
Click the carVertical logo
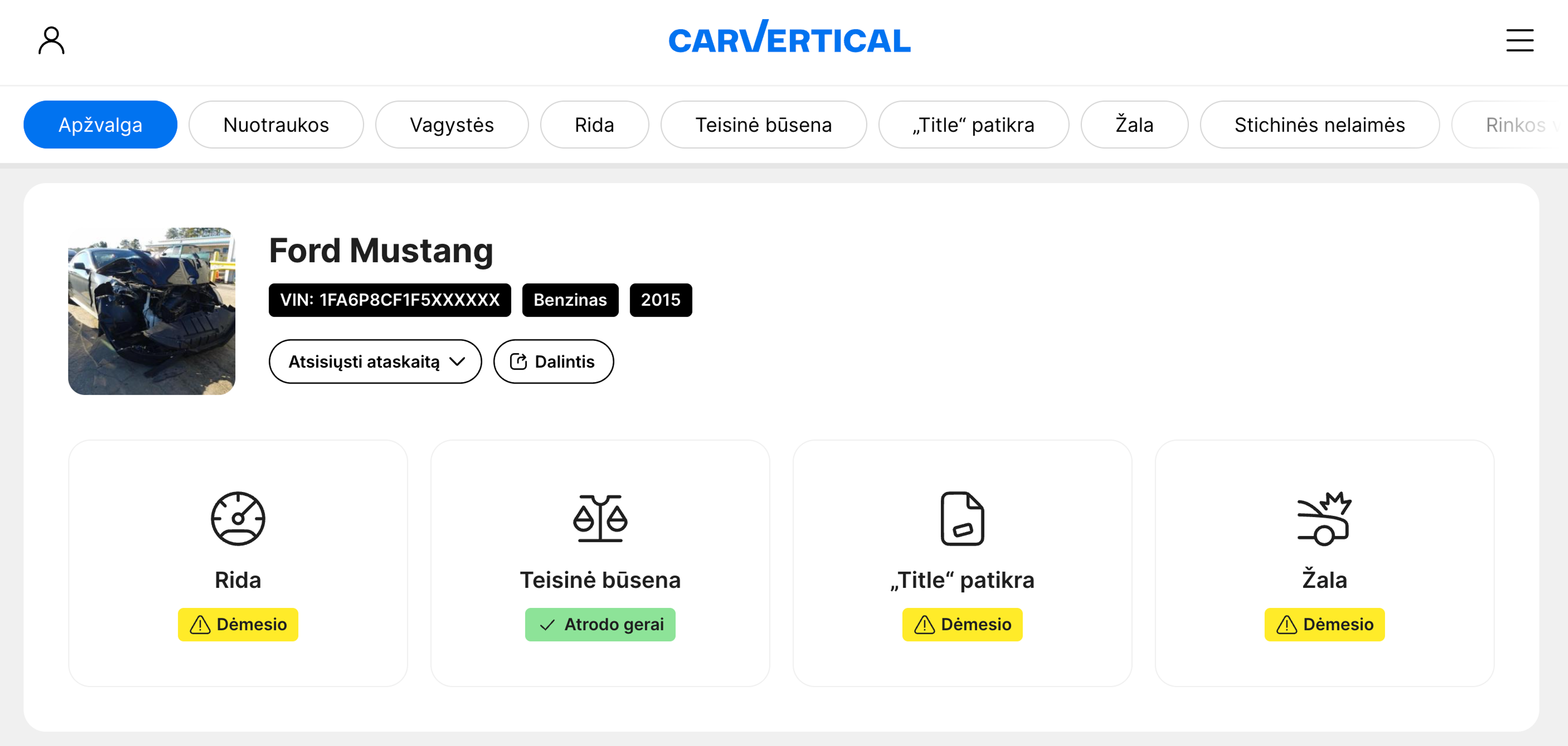pyautogui.click(x=789, y=37)
